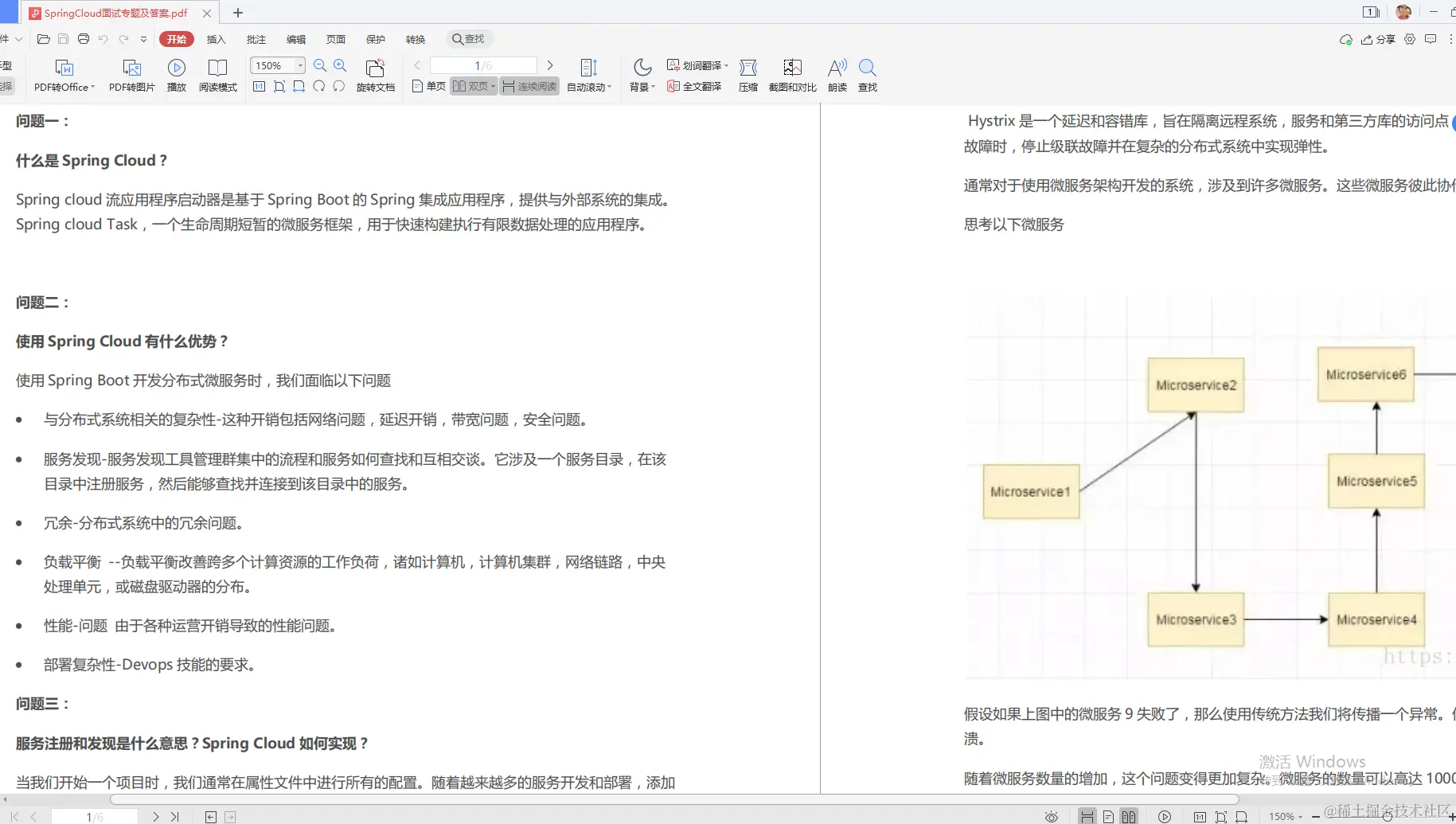Zoom out with the magnifier minus icon

(320, 65)
